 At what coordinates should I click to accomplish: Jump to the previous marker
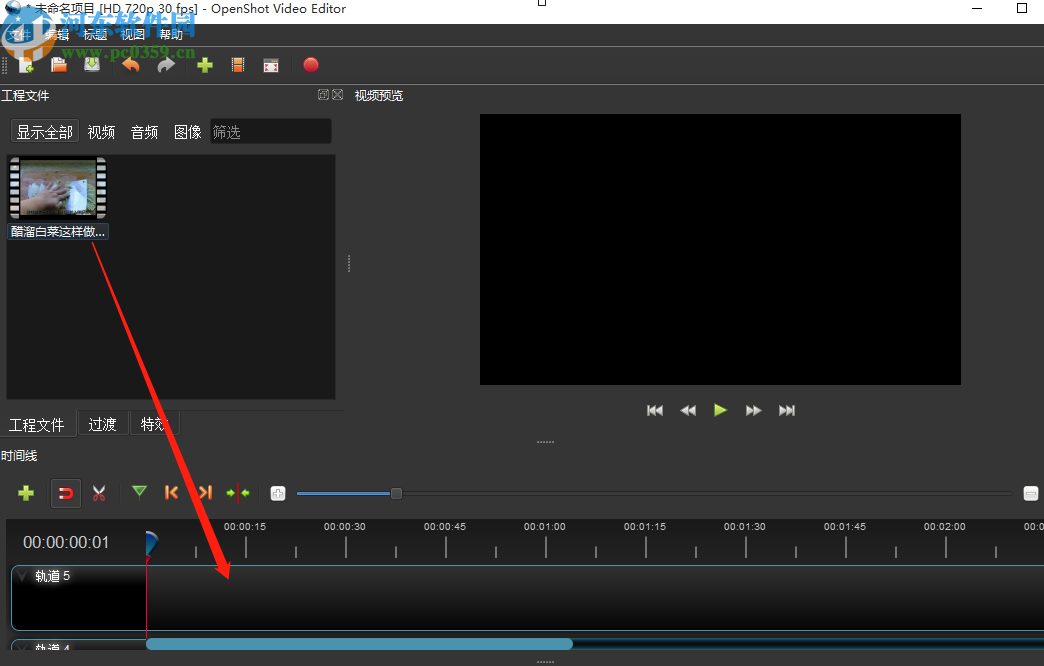(x=172, y=493)
